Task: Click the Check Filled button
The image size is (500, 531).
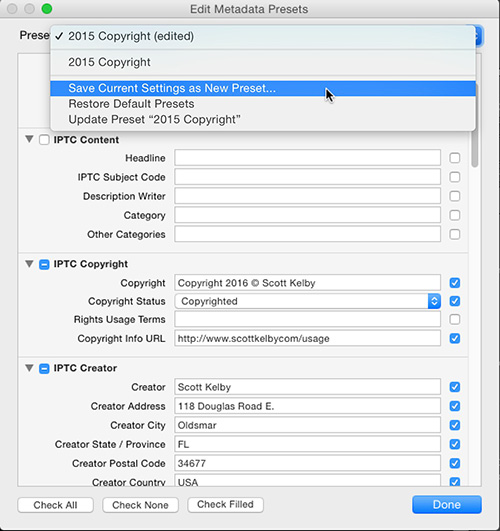Action: pos(225,505)
